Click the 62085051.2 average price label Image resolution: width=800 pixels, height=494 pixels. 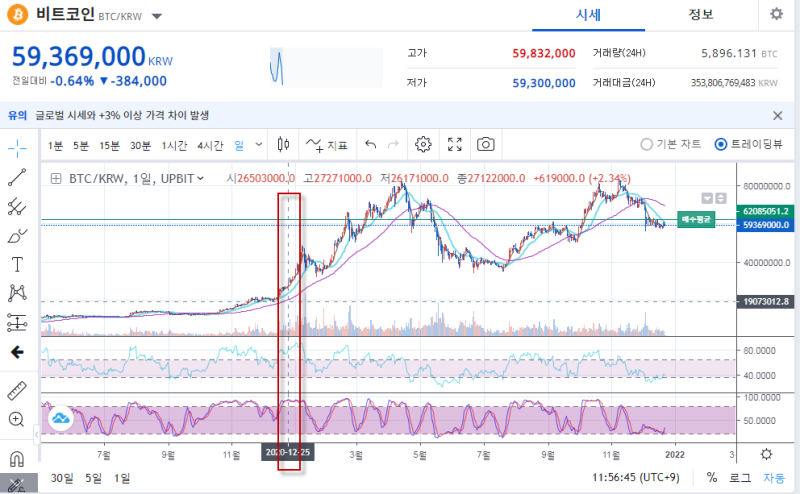765,211
